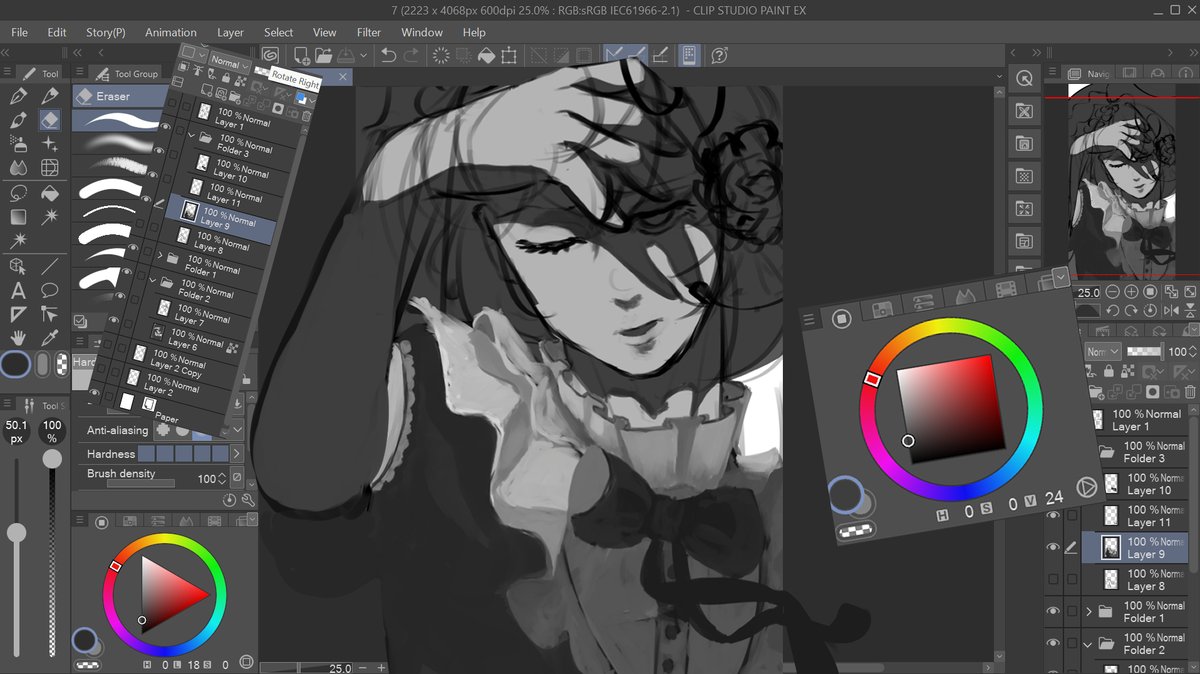Click the brush size vertical slider handle
The height and width of the screenshot is (674, 1200).
point(17,534)
